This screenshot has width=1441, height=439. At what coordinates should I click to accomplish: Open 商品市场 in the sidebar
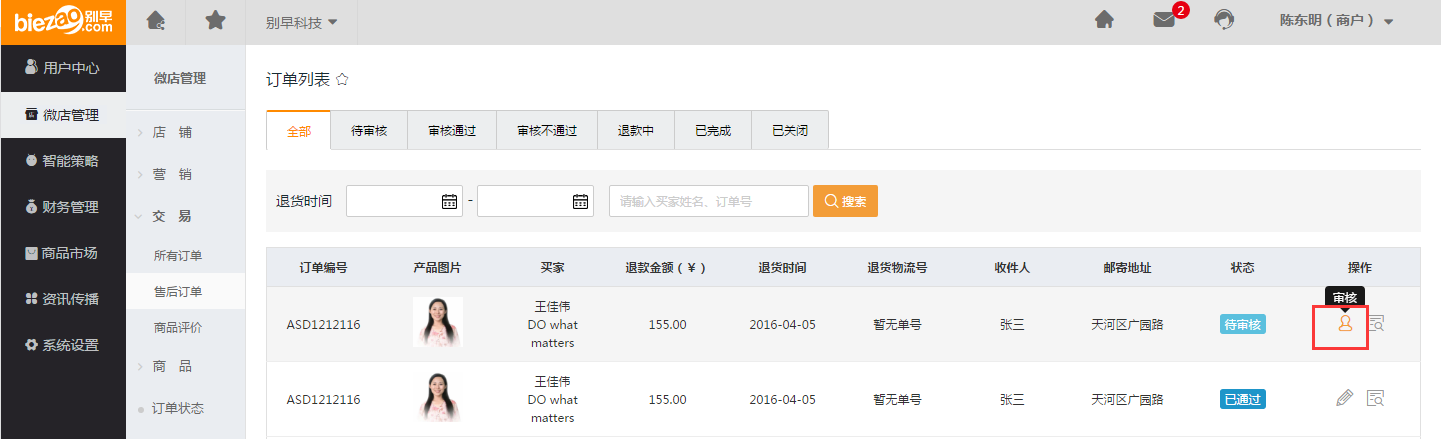click(63, 253)
